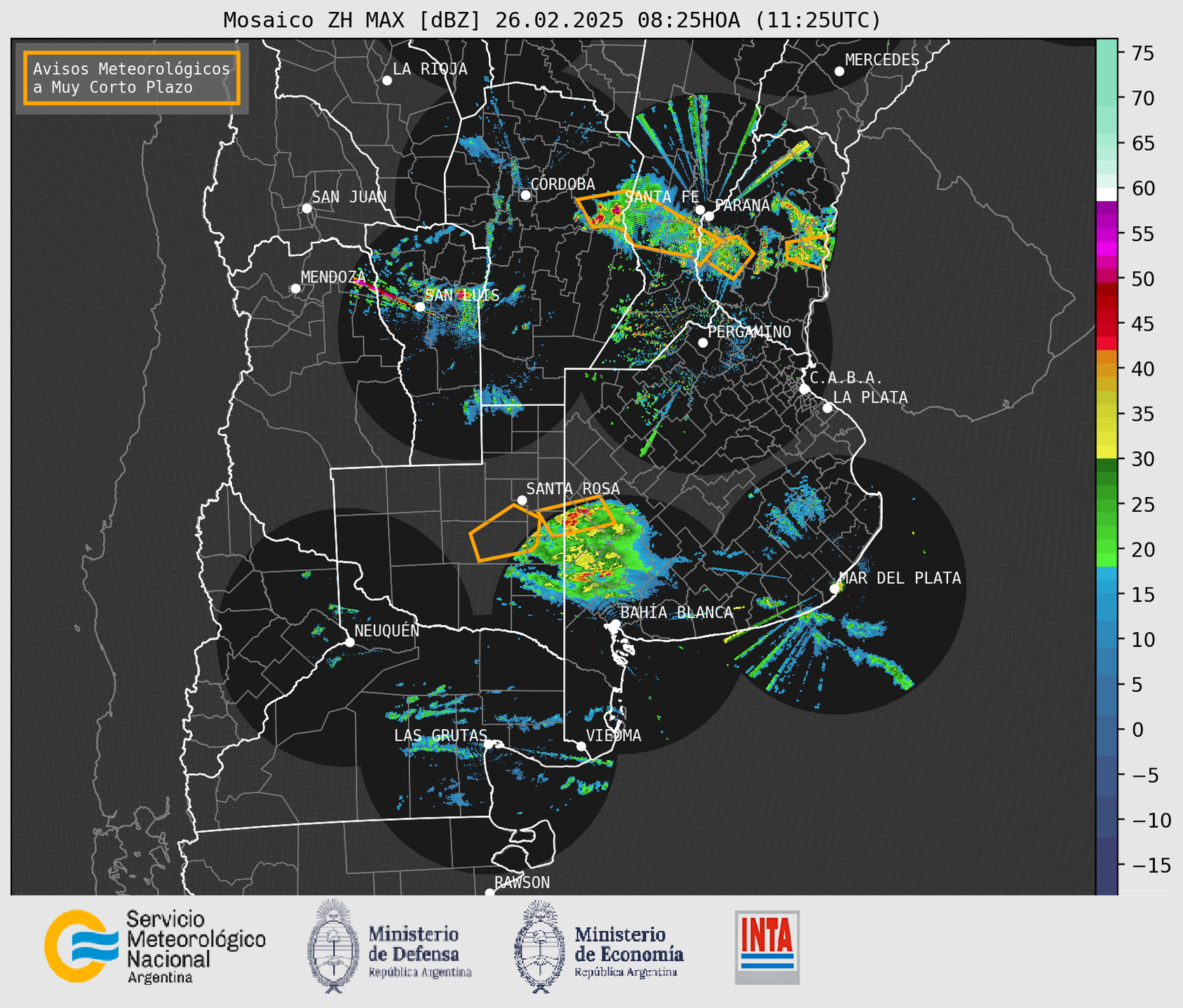The image size is (1183, 1008).
Task: Click the LA RIOJA city label
Action: click(430, 69)
